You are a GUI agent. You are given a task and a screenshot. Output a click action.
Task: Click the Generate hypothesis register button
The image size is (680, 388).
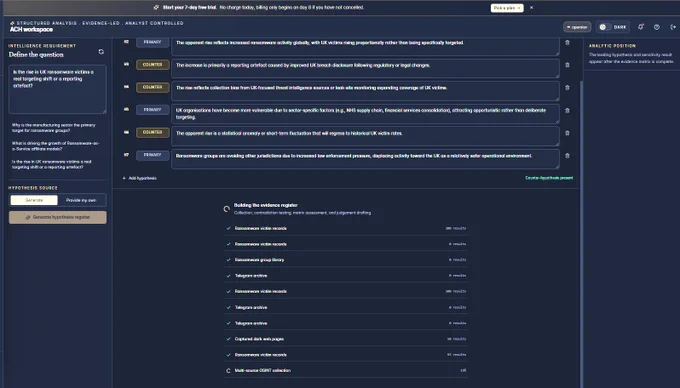(58, 217)
